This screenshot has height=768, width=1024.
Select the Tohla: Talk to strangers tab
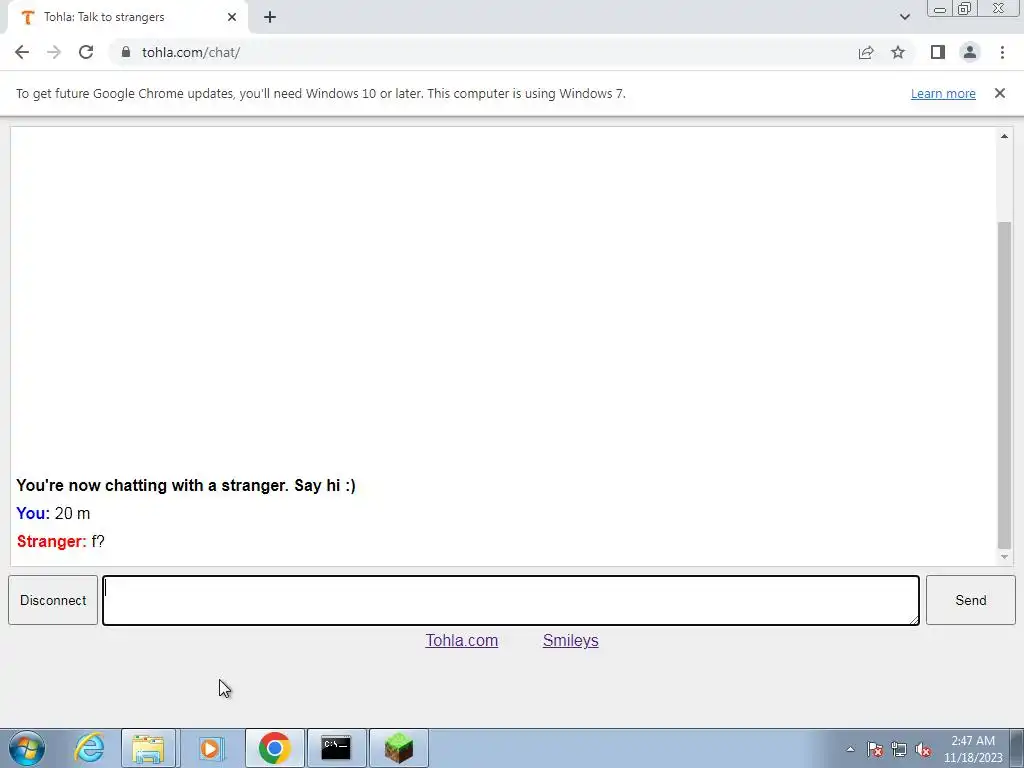[127, 17]
